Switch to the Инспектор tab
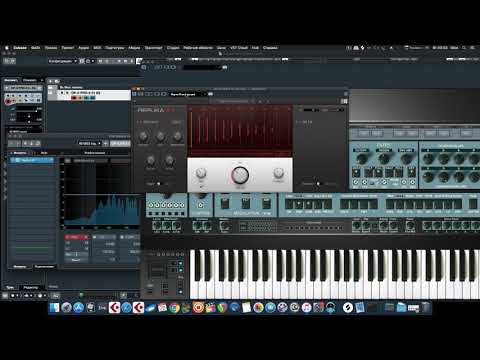480x360 pixels. [11, 80]
